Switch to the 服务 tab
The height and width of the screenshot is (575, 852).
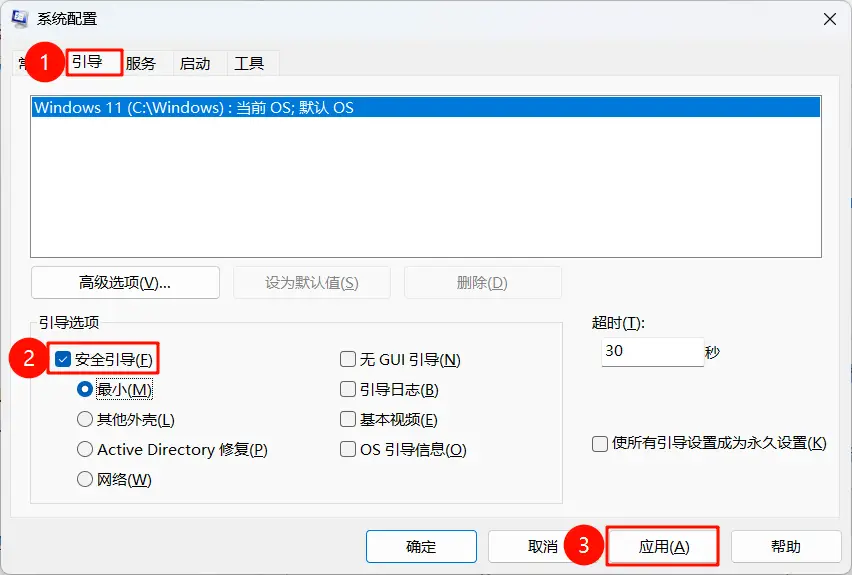coord(141,64)
